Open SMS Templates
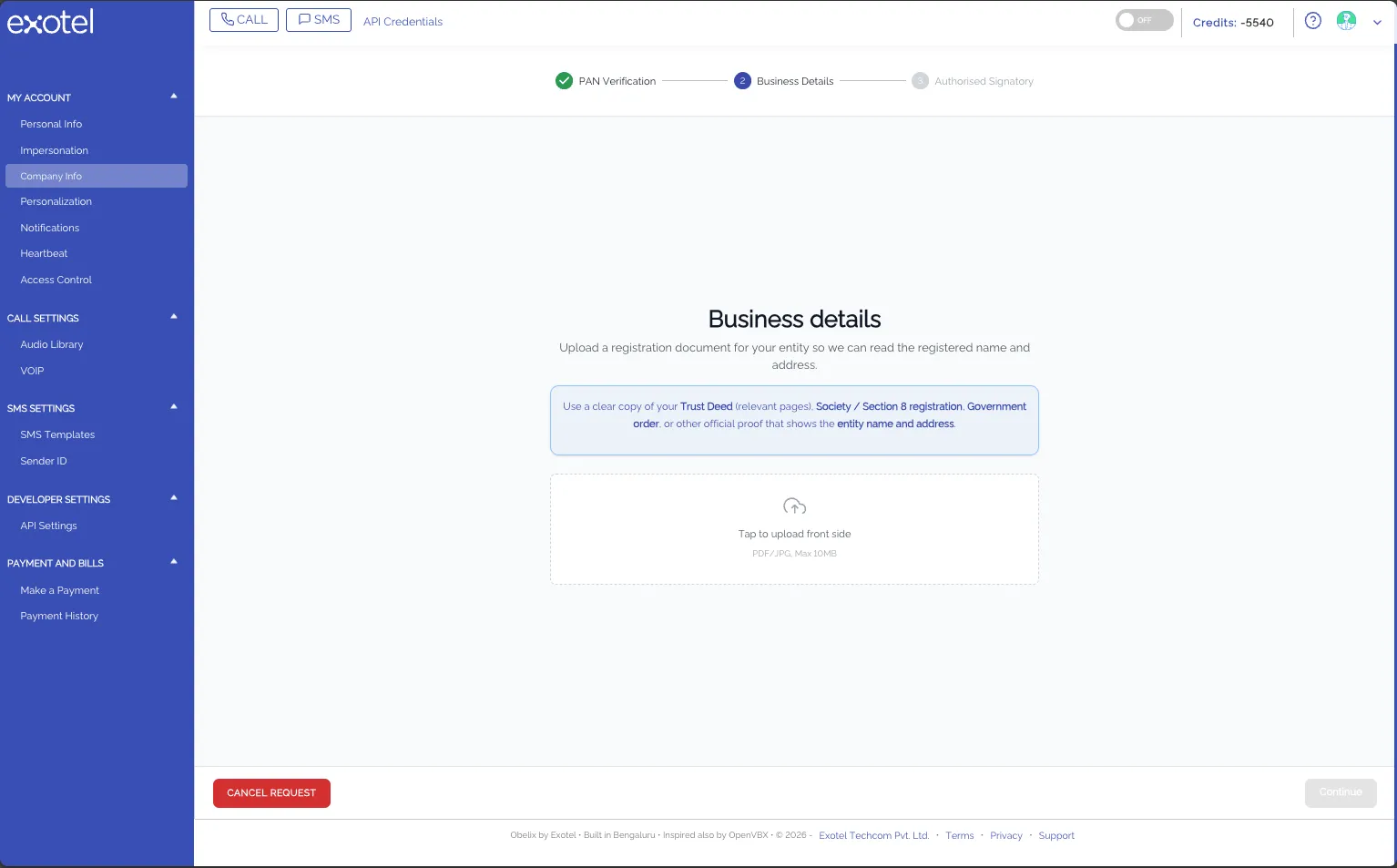1397x868 pixels. click(57, 434)
